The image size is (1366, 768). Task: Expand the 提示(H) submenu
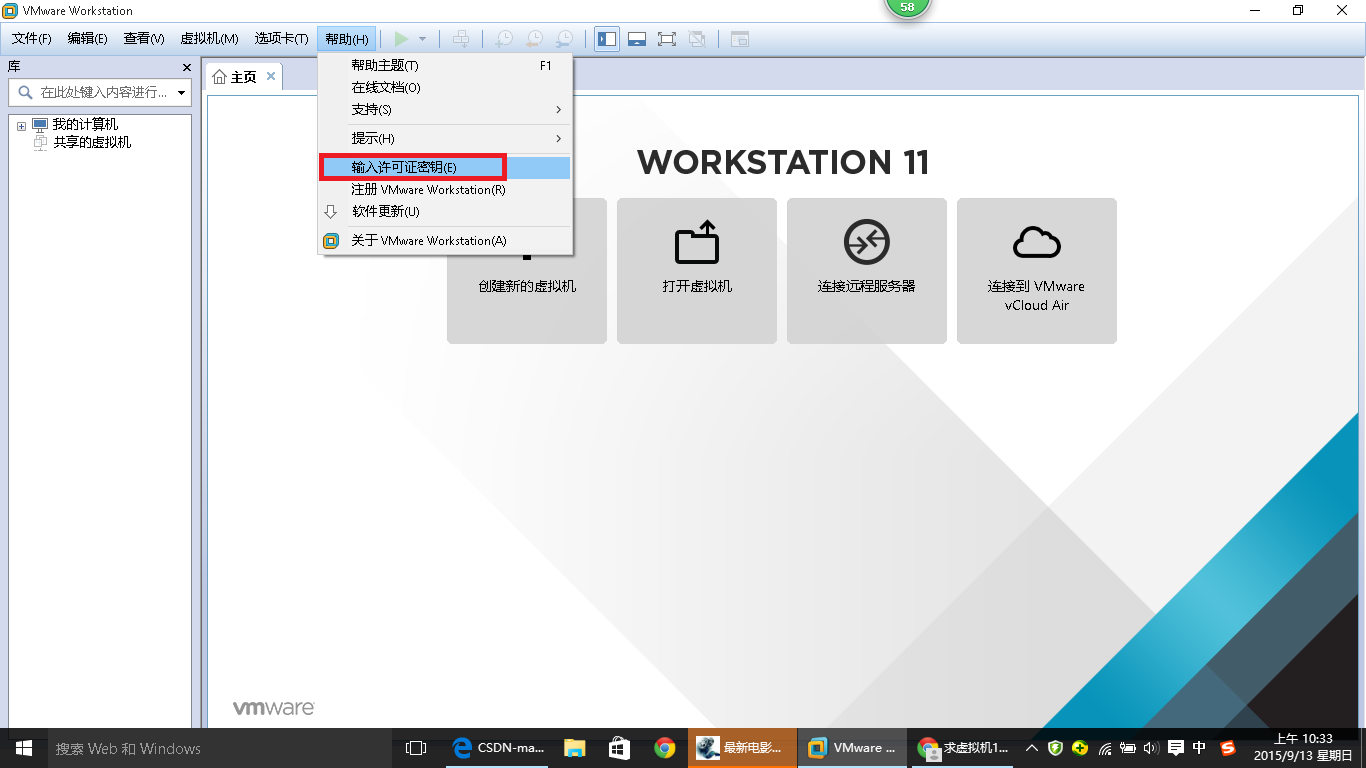pyautogui.click(x=445, y=138)
